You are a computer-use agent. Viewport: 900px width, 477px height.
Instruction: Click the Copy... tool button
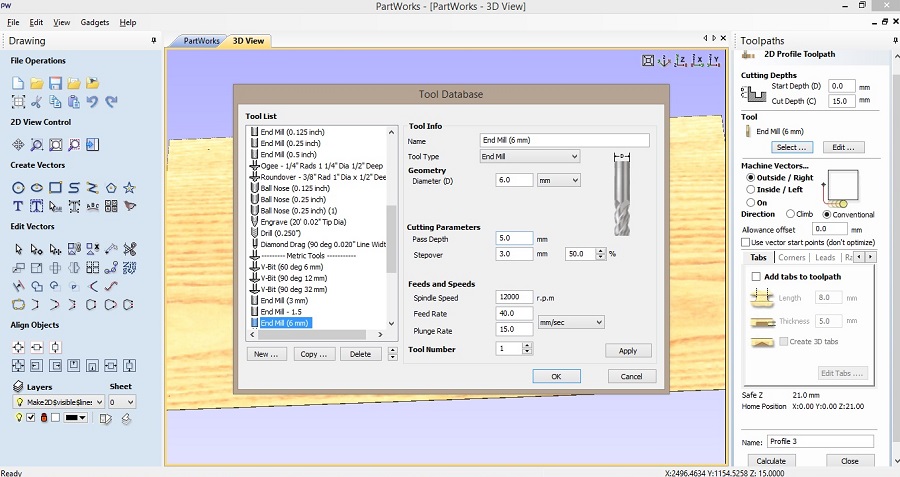tap(313, 354)
